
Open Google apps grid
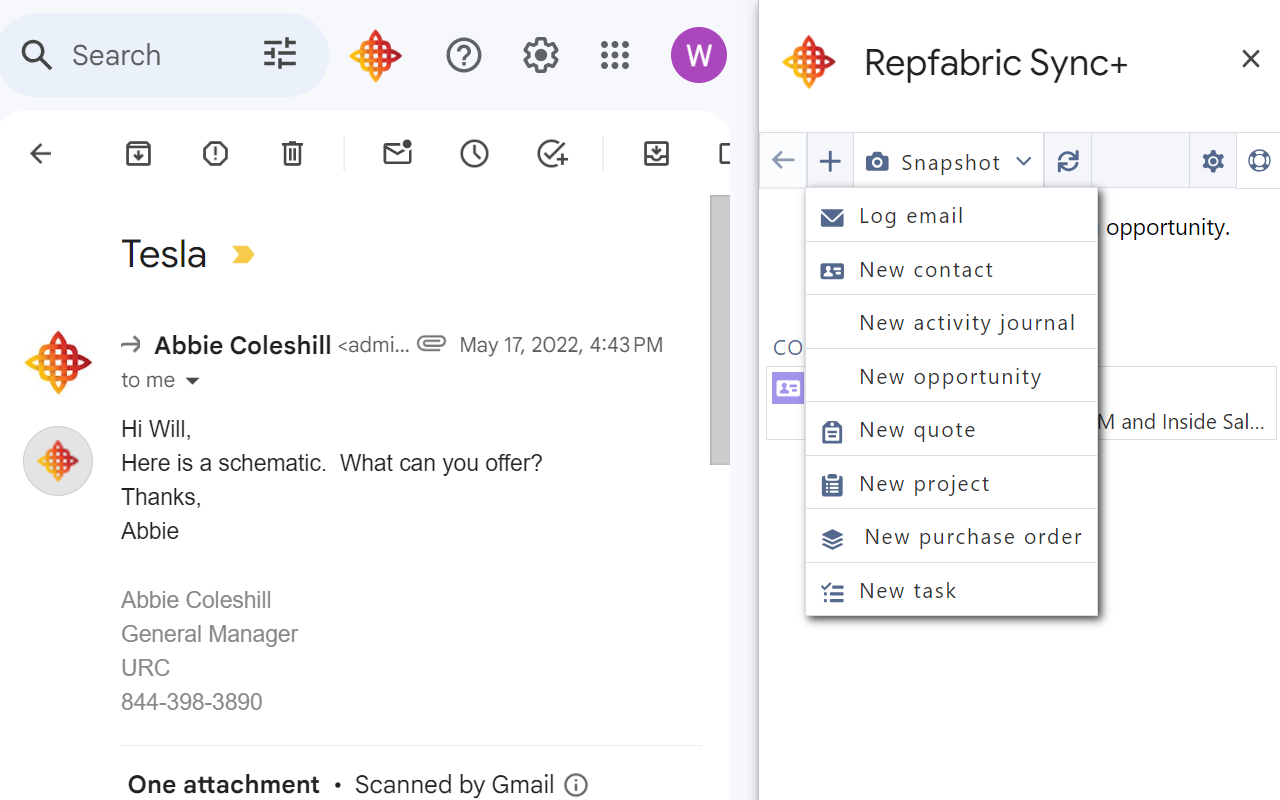[x=615, y=55]
